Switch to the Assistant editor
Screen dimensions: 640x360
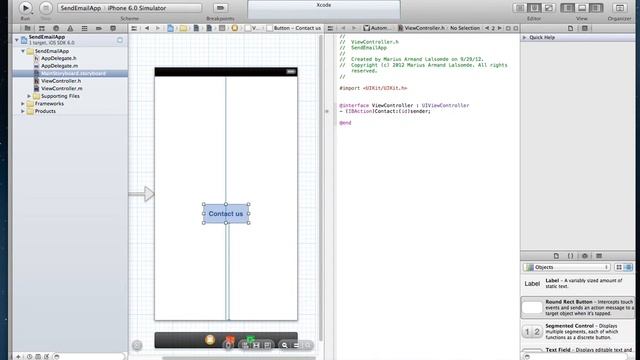534,8
